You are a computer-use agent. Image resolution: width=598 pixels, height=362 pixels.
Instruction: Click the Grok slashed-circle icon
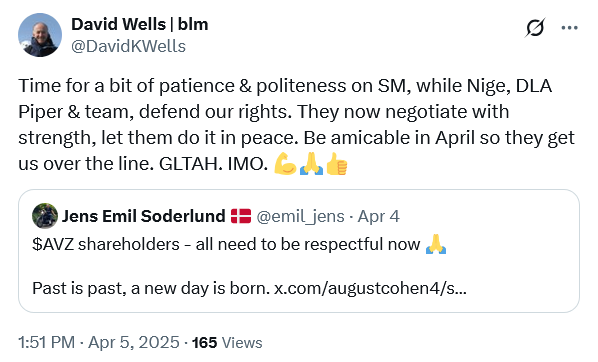coord(535,28)
